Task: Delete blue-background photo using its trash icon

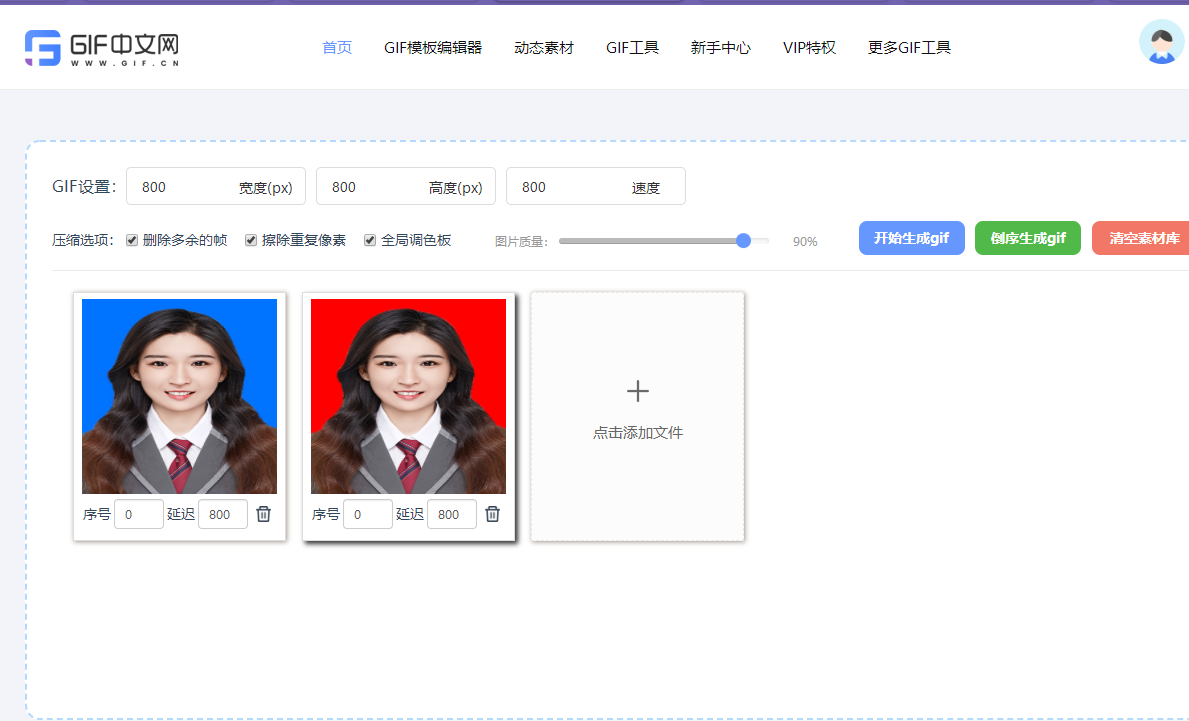Action: (263, 513)
